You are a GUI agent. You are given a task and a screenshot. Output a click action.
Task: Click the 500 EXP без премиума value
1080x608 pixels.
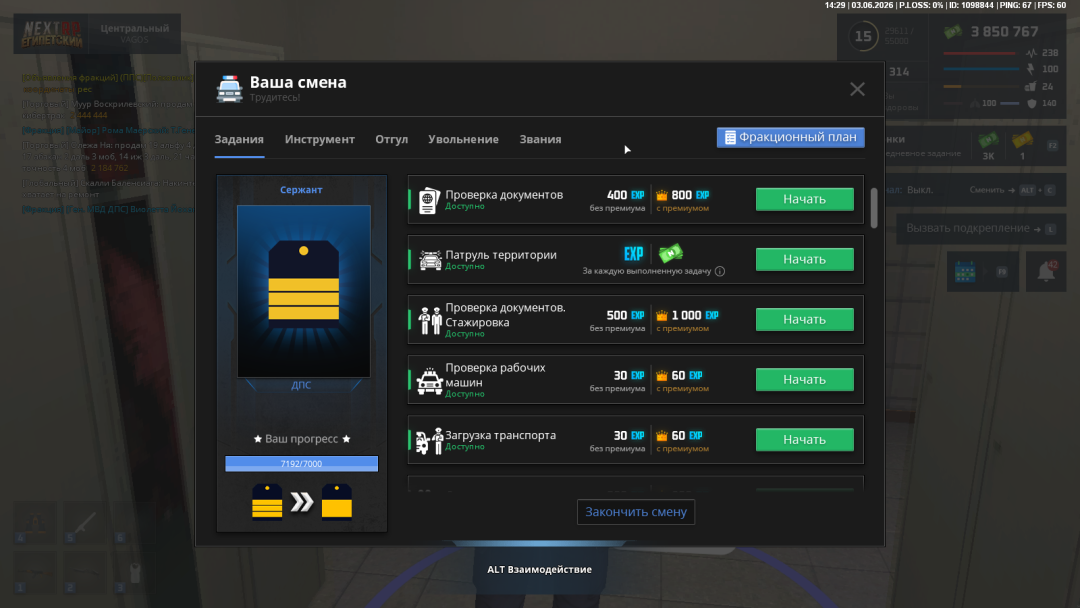coord(625,315)
